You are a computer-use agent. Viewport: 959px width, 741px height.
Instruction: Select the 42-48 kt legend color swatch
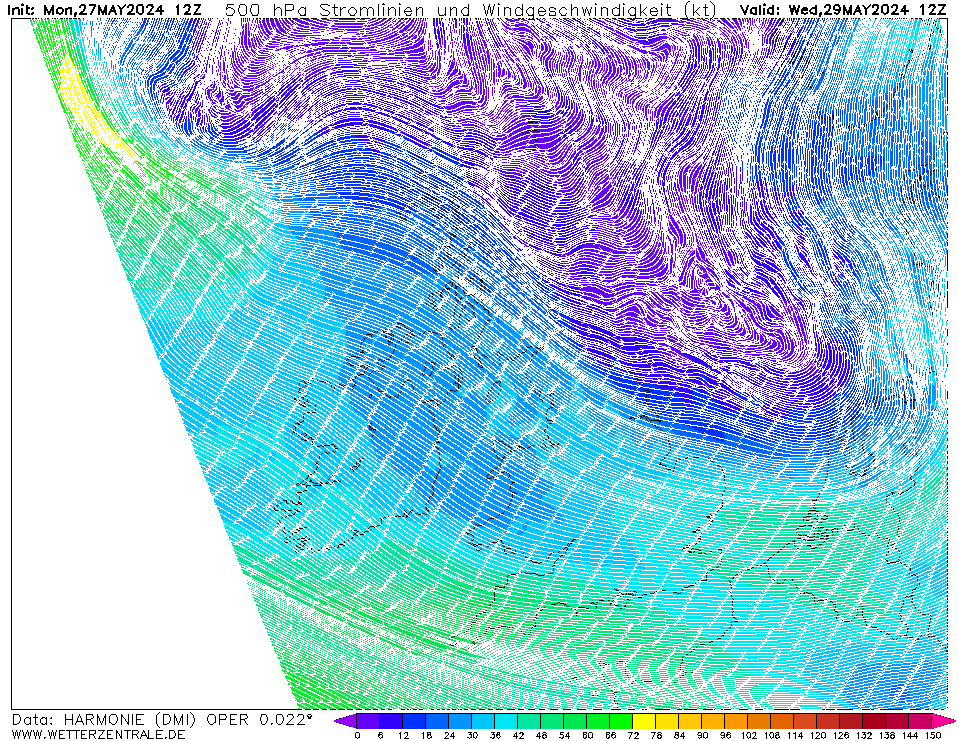click(x=530, y=721)
